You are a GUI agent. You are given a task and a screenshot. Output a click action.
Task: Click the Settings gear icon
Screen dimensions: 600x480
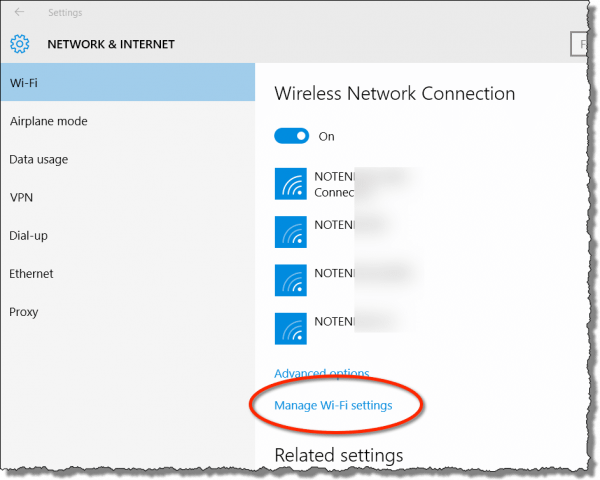pyautogui.click(x=20, y=44)
